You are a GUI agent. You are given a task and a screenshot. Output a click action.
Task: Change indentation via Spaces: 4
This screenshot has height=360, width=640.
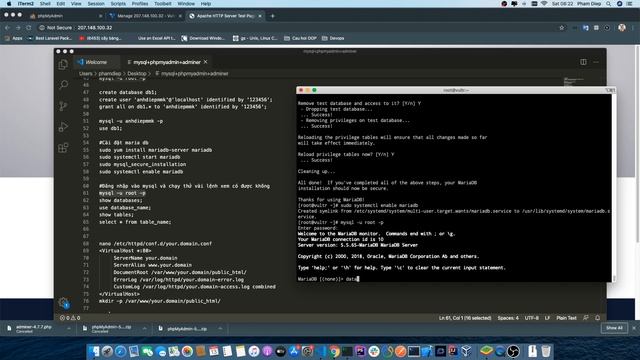(x=508, y=318)
